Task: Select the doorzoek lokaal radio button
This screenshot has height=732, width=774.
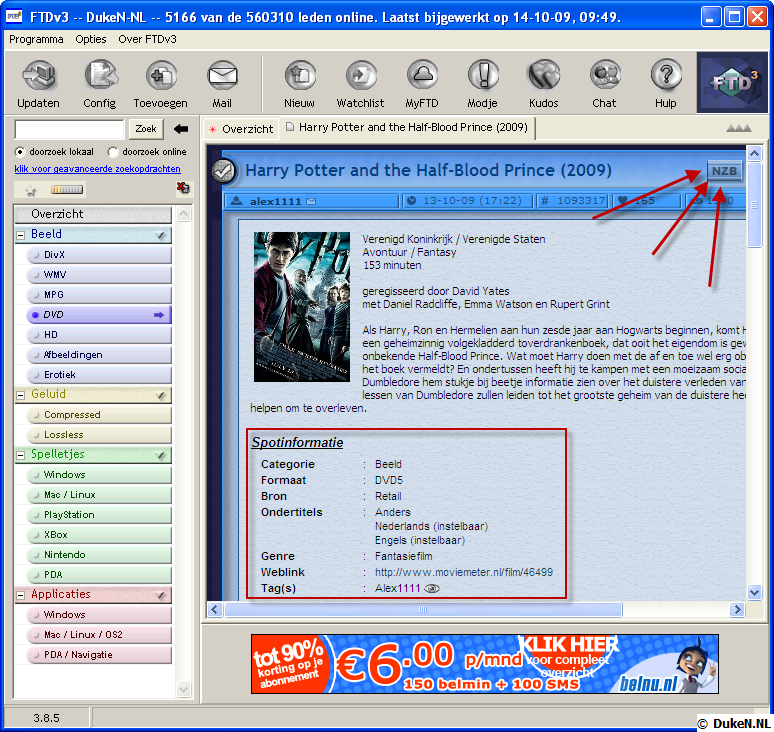Action: click(x=20, y=152)
